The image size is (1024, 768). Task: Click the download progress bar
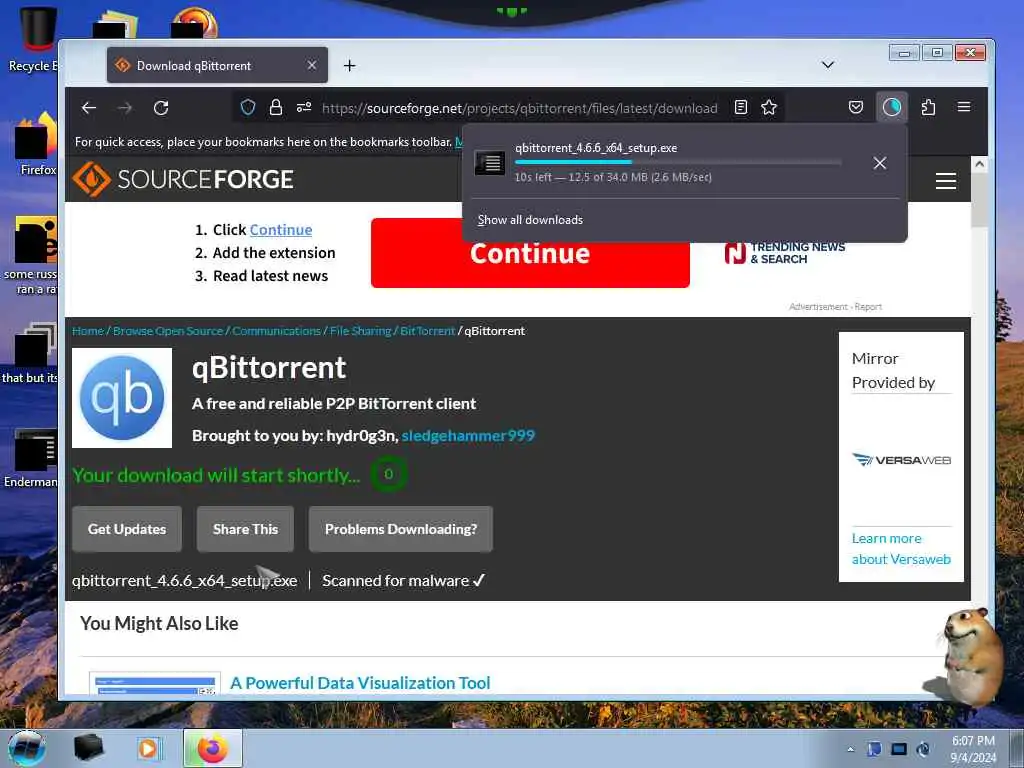point(678,162)
